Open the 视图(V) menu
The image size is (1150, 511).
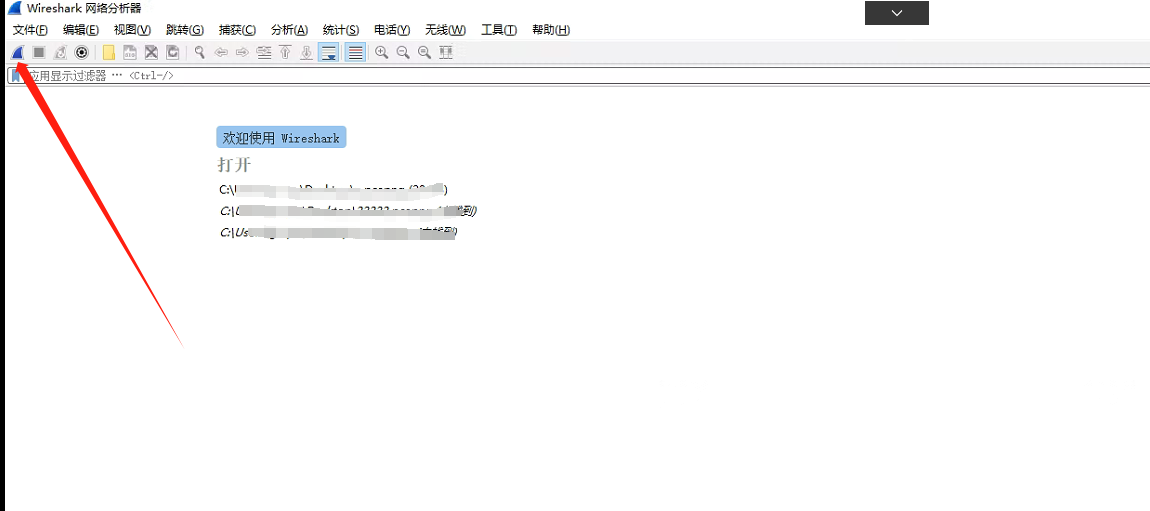point(132,30)
